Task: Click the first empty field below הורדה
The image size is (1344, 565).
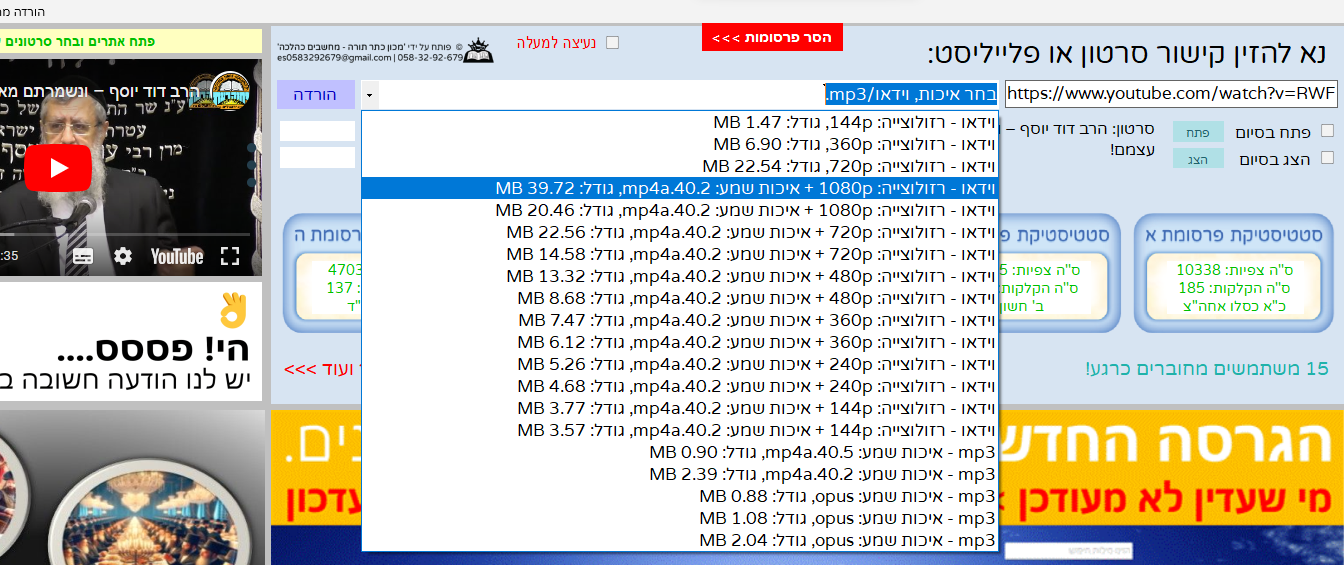Action: click(317, 132)
